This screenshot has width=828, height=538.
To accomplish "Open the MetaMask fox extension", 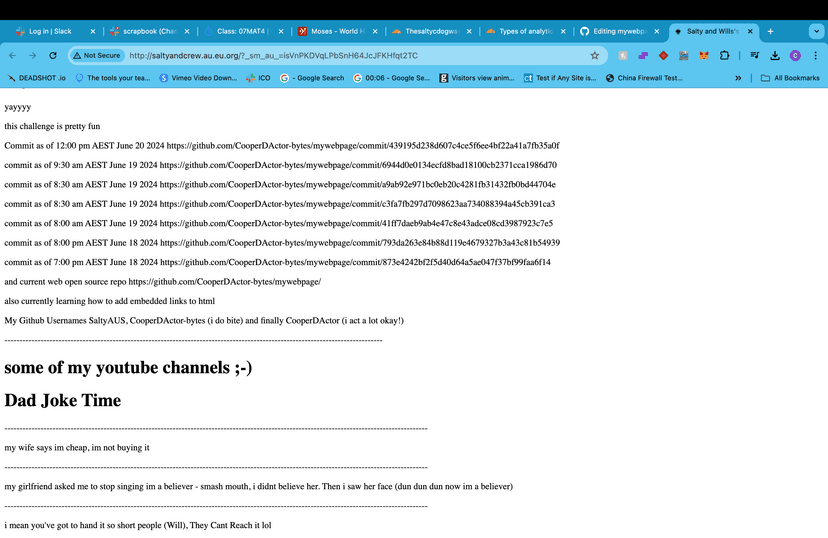I will click(x=704, y=55).
